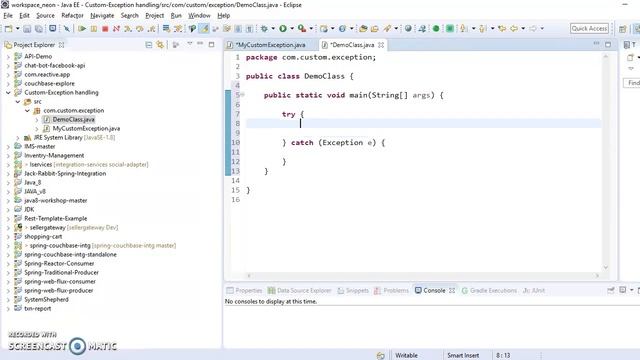Click the Run Last Tool icon

point(302,29)
